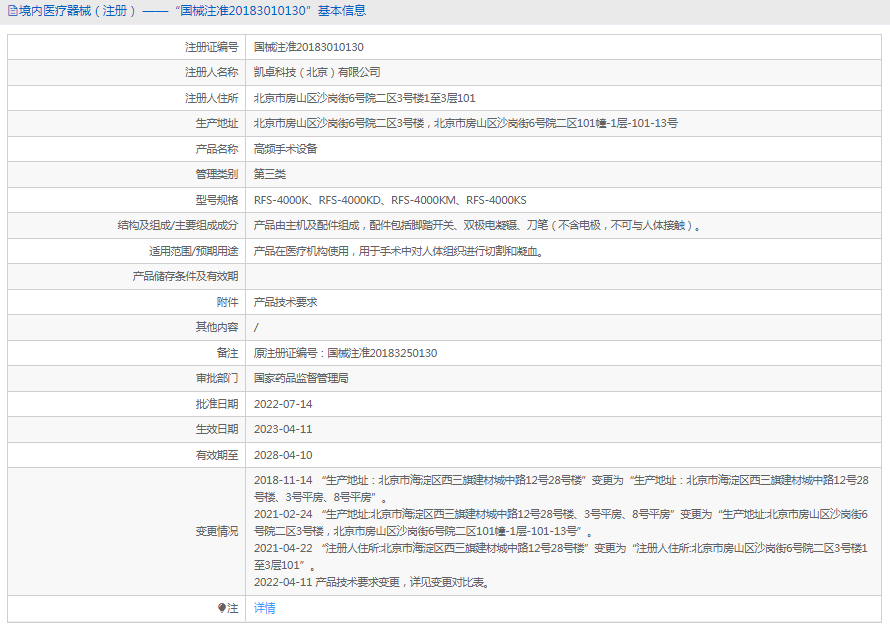This screenshot has height=632, width=890.
Task: Click the 备注 label
Action: coord(228,353)
